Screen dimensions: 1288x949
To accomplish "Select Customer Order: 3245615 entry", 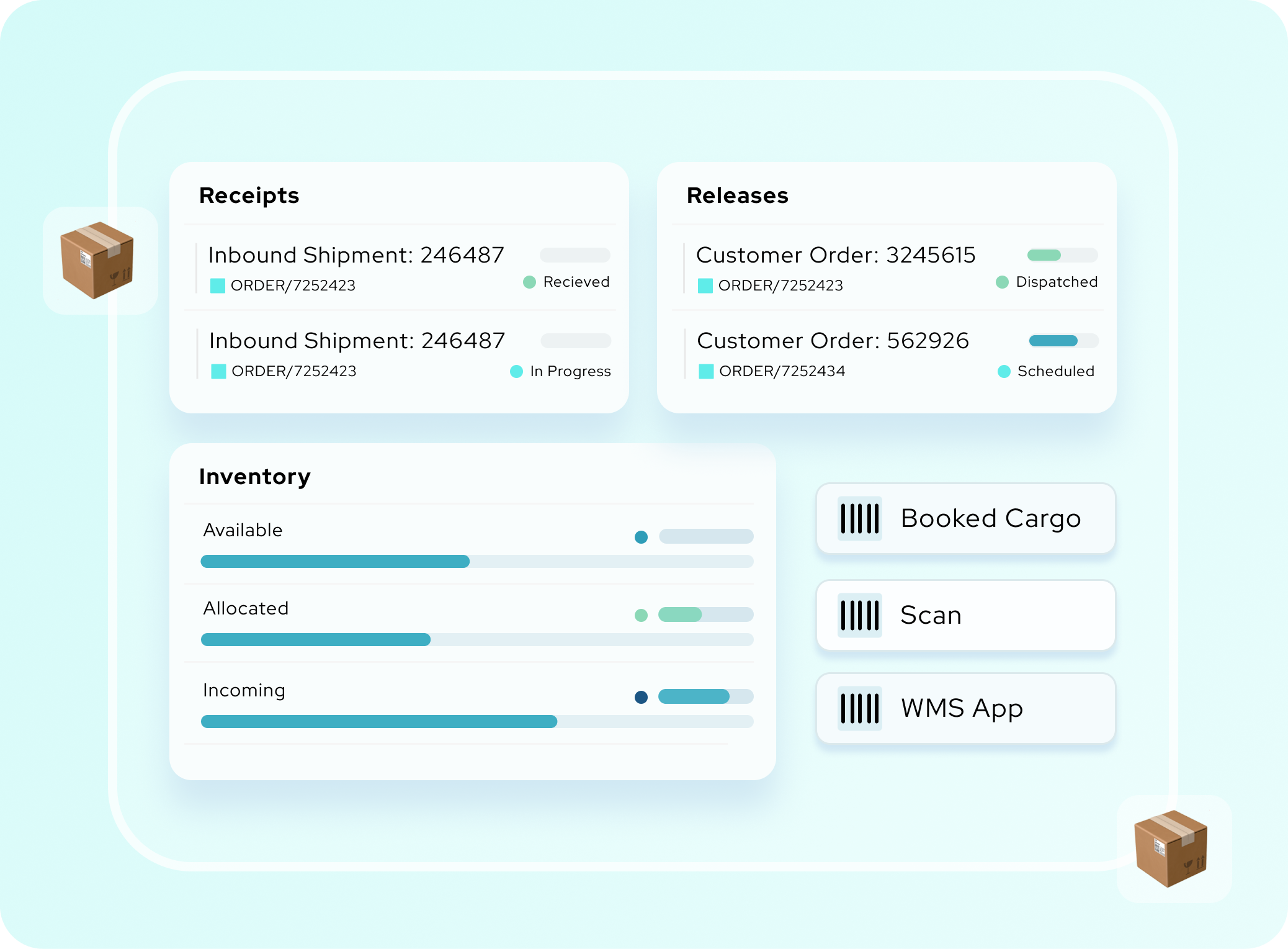I will (x=835, y=255).
